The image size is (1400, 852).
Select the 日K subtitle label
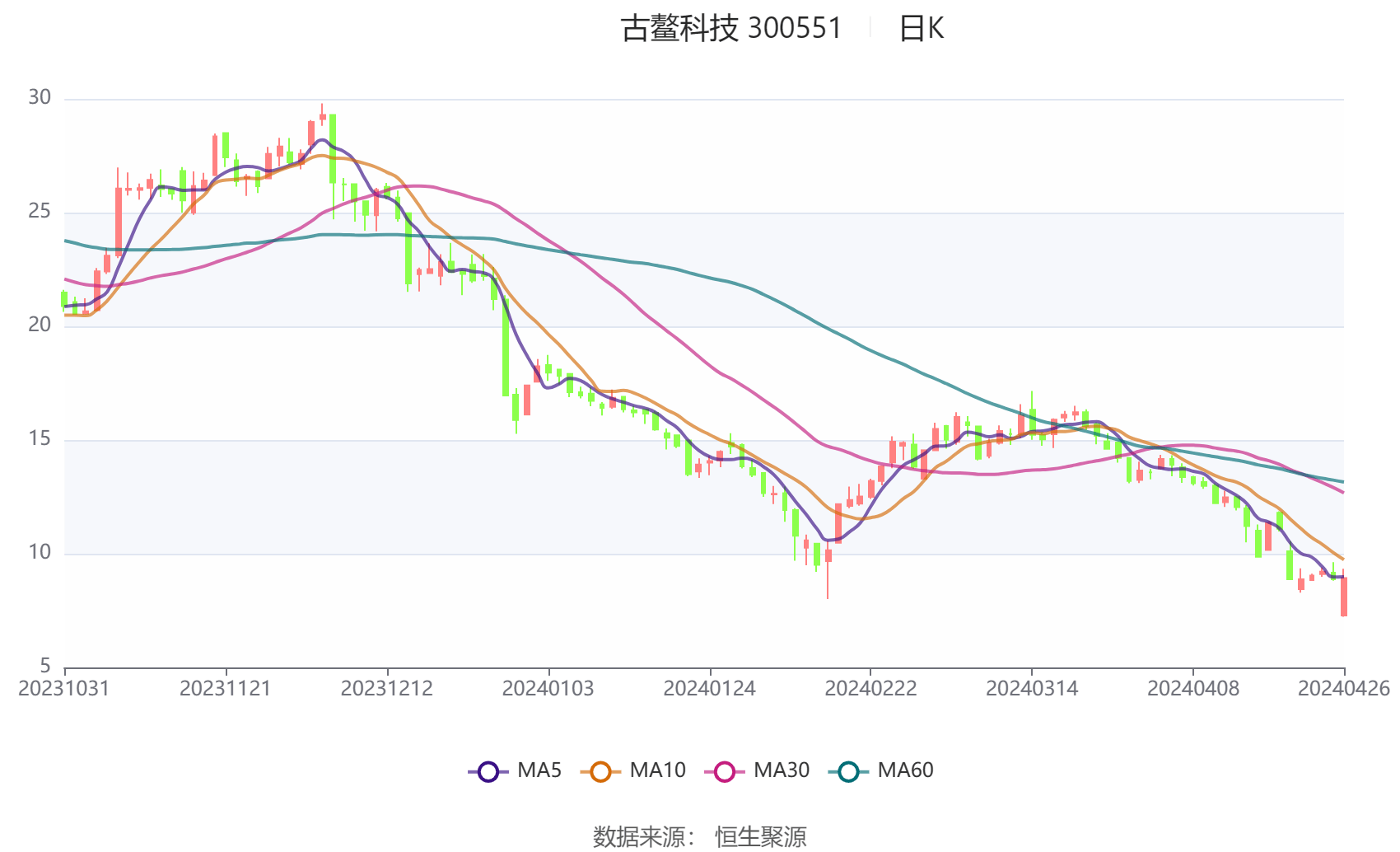(x=921, y=29)
